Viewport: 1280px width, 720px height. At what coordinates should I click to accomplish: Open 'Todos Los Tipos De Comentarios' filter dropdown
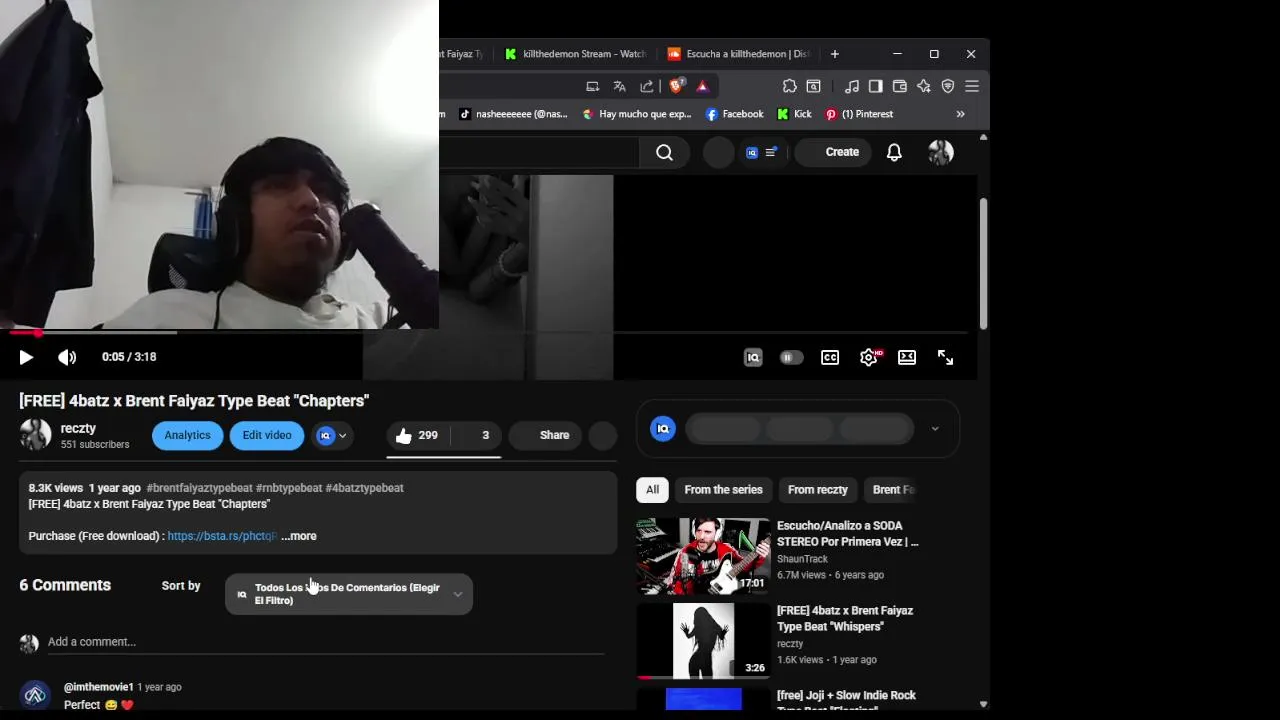pyautogui.click(x=349, y=594)
